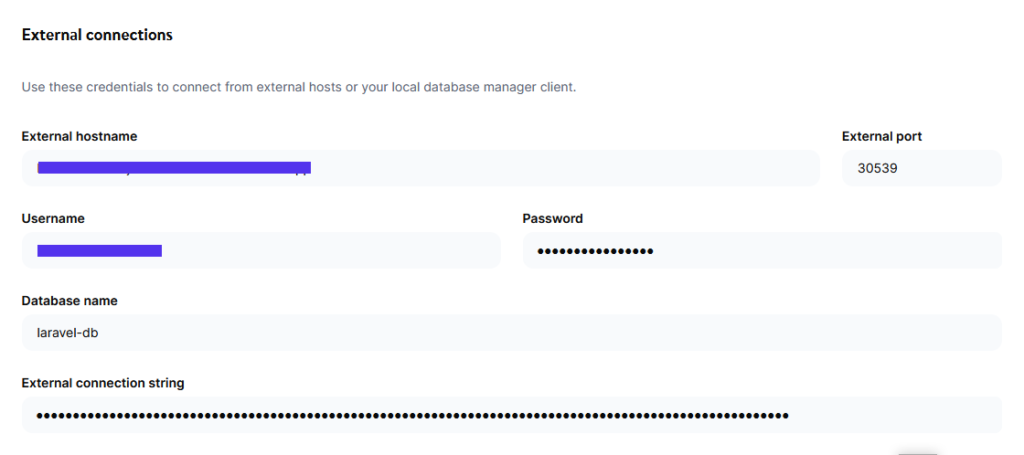Click the "External hostname" label

coord(79,136)
